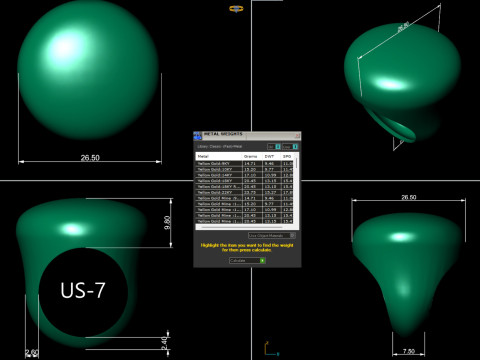This screenshot has width=480, height=360.
Task: Click the SPG column header
Action: (x=287, y=156)
